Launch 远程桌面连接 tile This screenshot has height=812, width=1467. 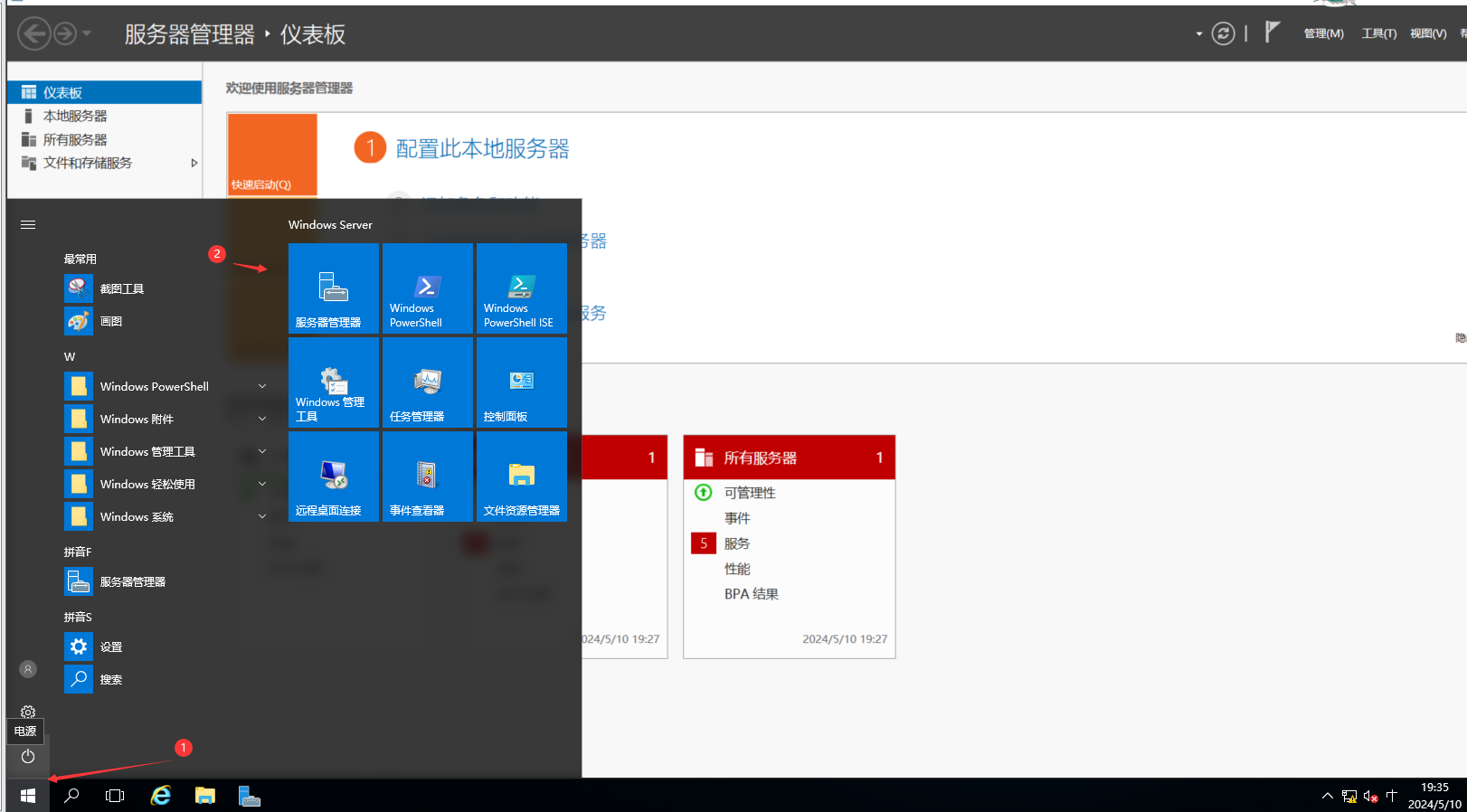[x=334, y=477]
